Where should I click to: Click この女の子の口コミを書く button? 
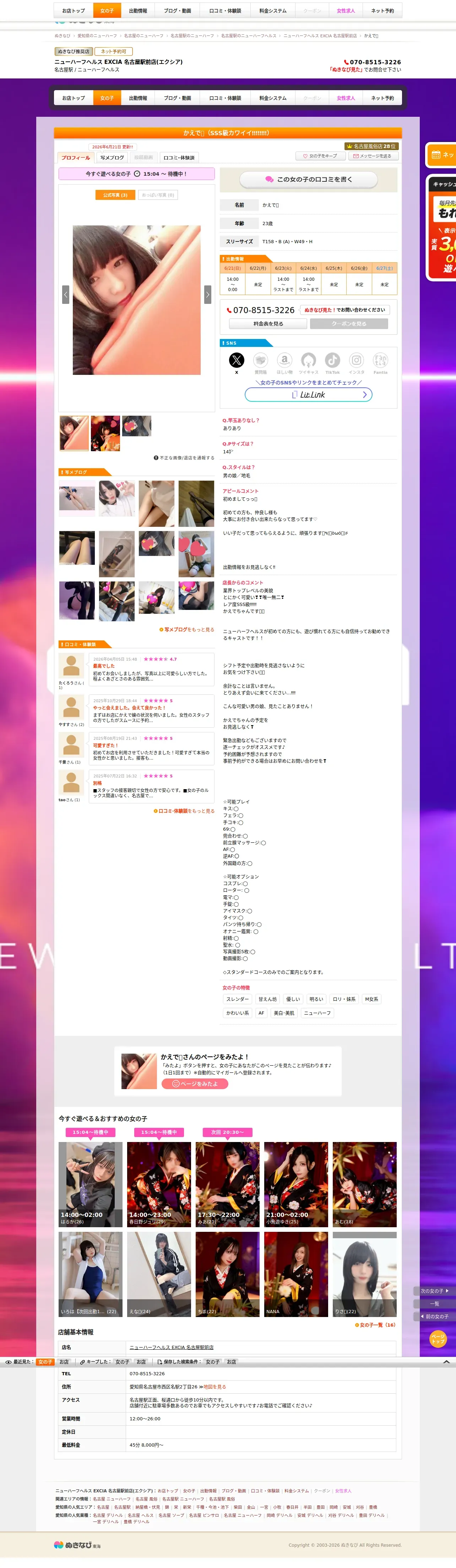point(309,180)
